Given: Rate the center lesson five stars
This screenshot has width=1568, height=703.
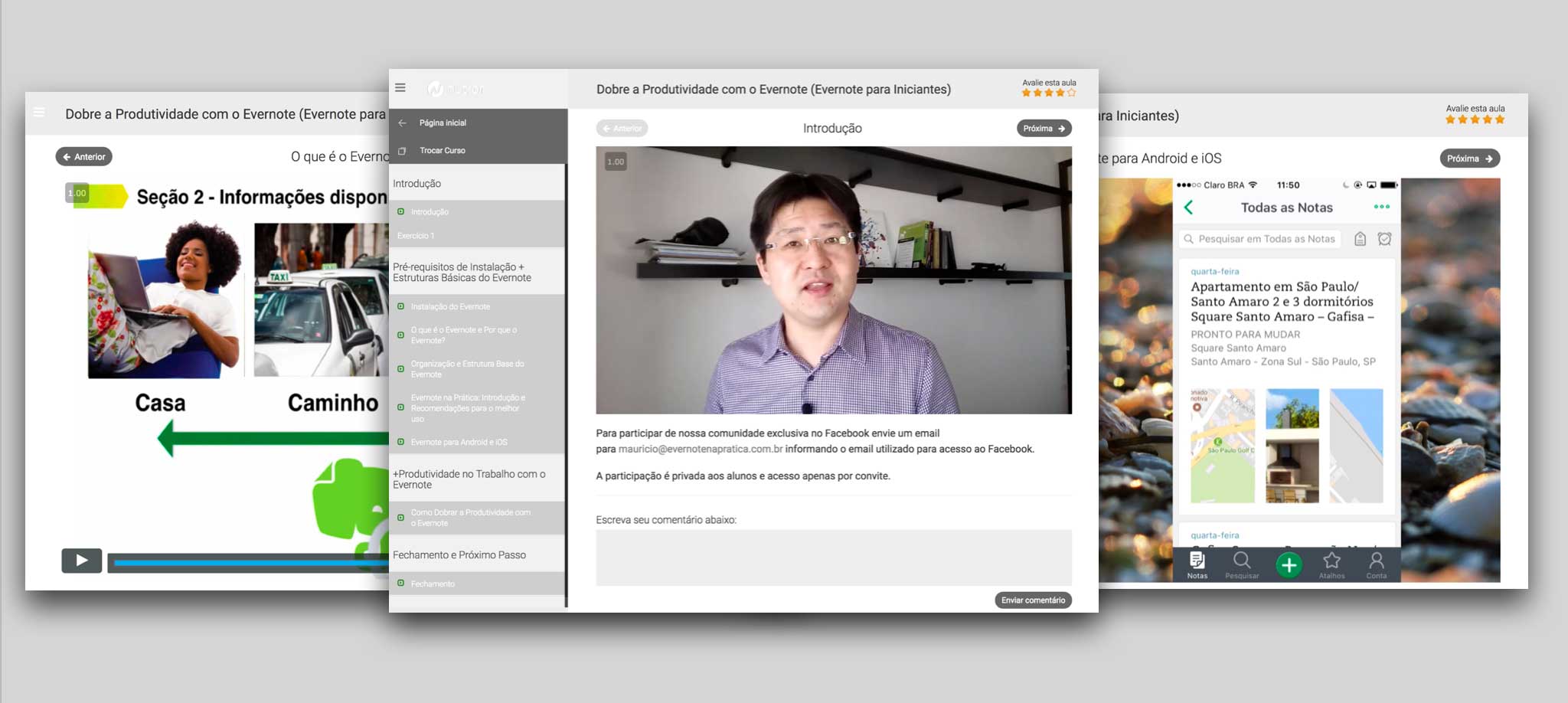Looking at the screenshot, I should (1071, 93).
